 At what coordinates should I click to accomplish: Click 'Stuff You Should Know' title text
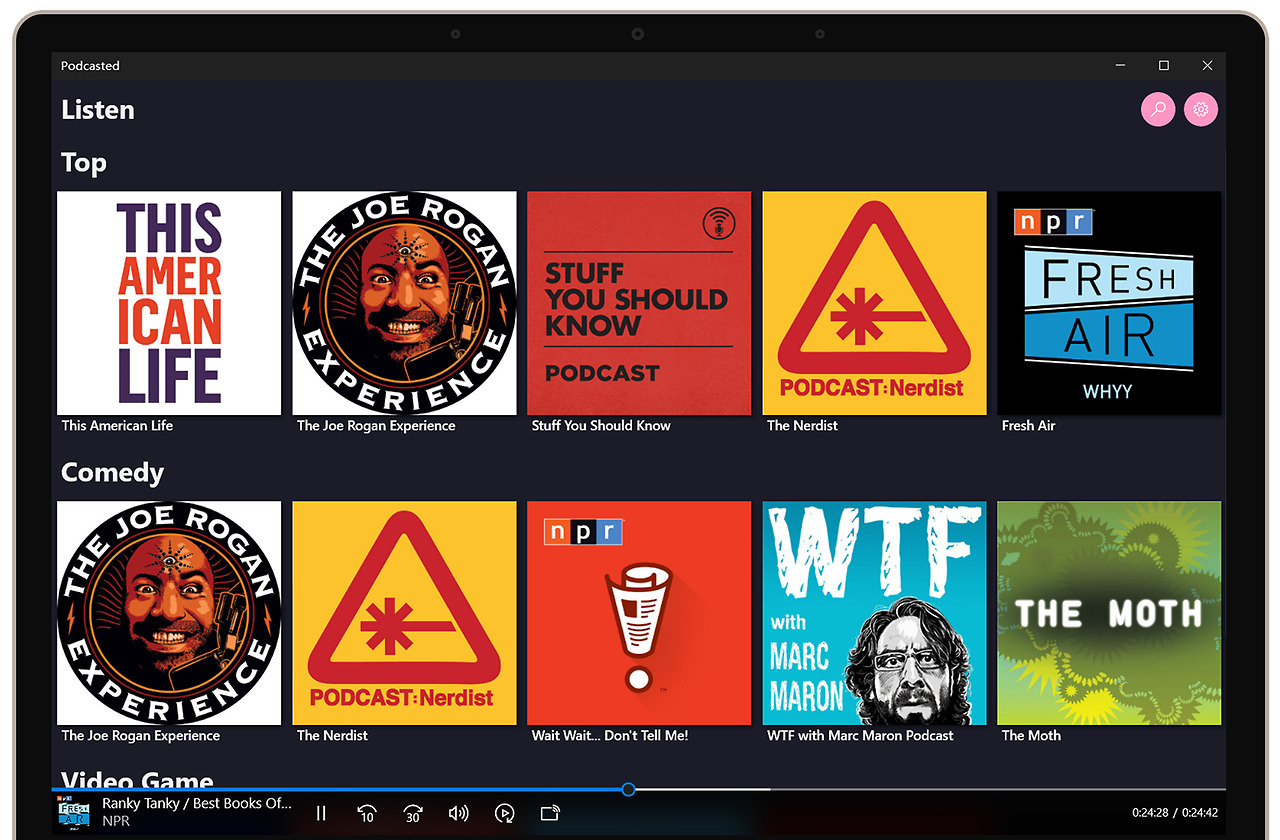click(601, 425)
